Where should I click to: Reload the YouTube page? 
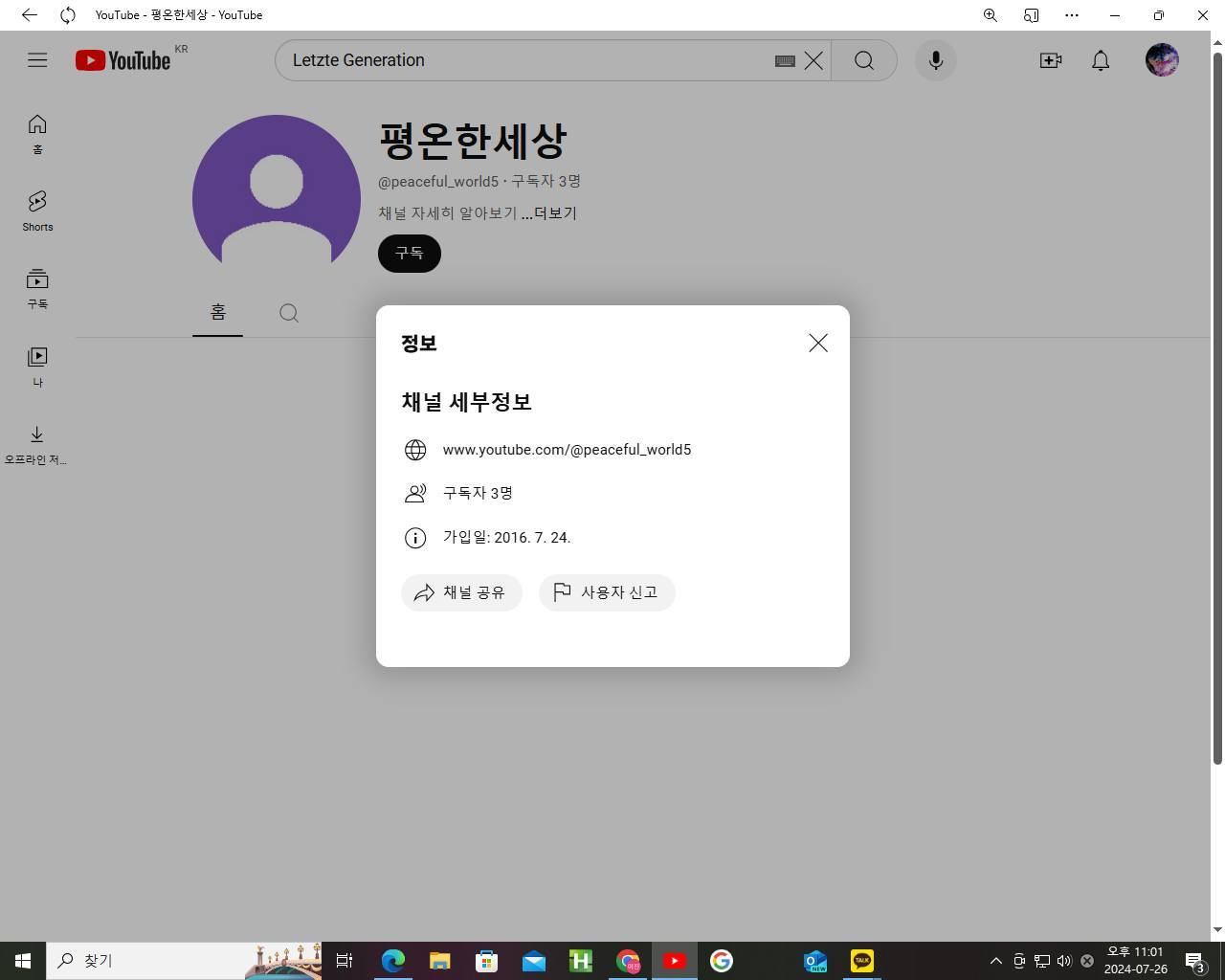67,15
